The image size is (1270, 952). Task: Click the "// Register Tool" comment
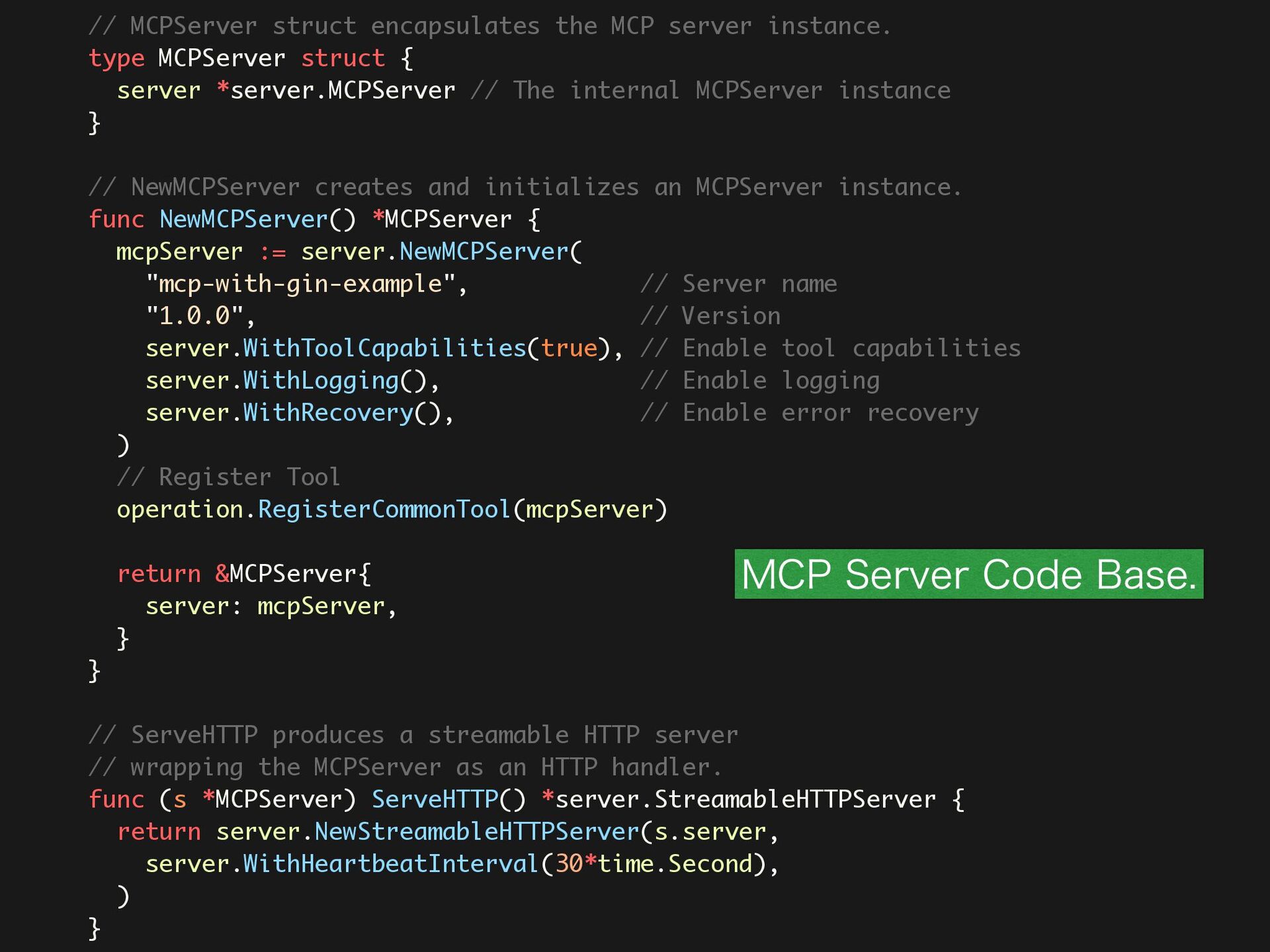coord(228,477)
